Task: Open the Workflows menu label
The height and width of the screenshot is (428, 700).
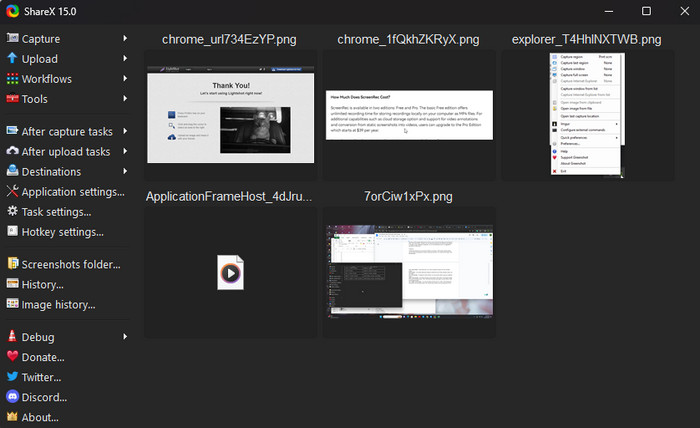Action: (46, 79)
